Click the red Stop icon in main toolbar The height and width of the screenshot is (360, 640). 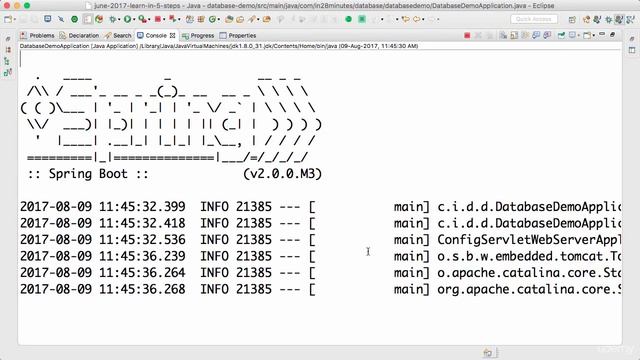158,19
